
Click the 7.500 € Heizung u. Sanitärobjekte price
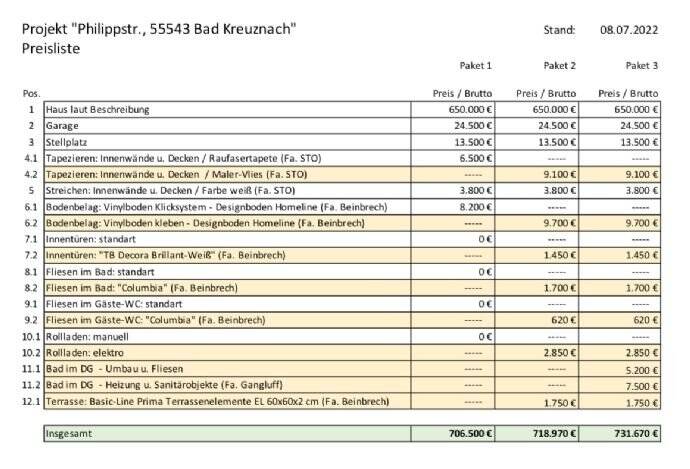pos(641,385)
